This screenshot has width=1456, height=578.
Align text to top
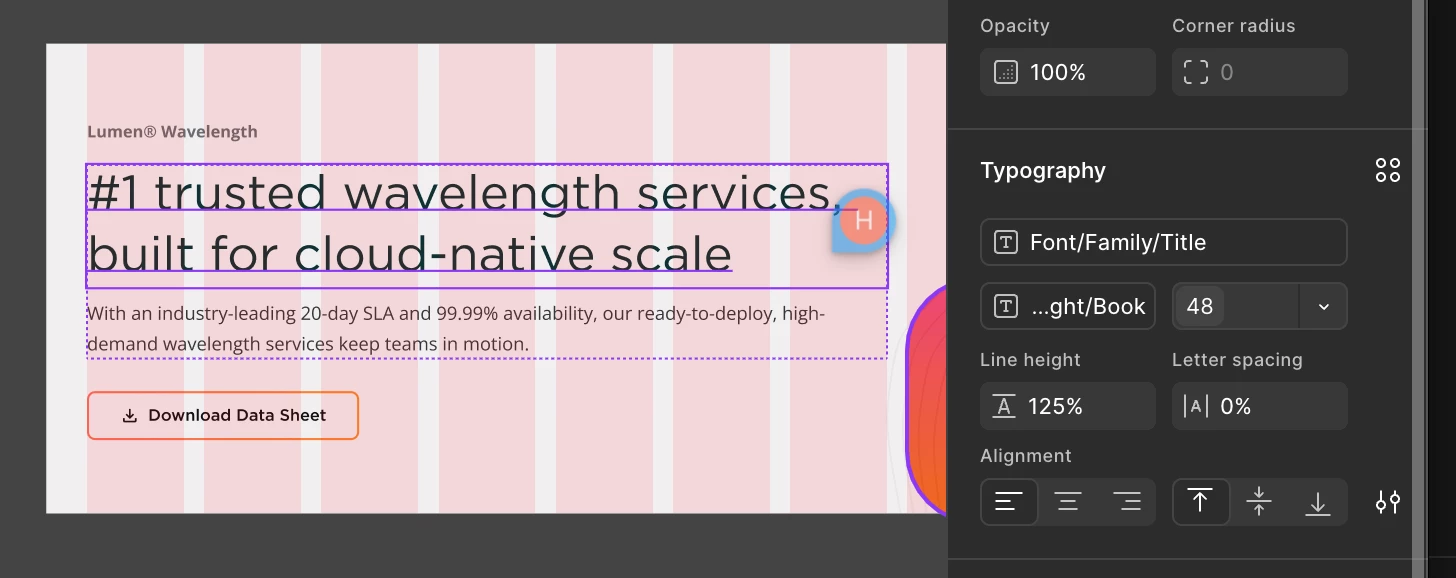click(x=1201, y=502)
